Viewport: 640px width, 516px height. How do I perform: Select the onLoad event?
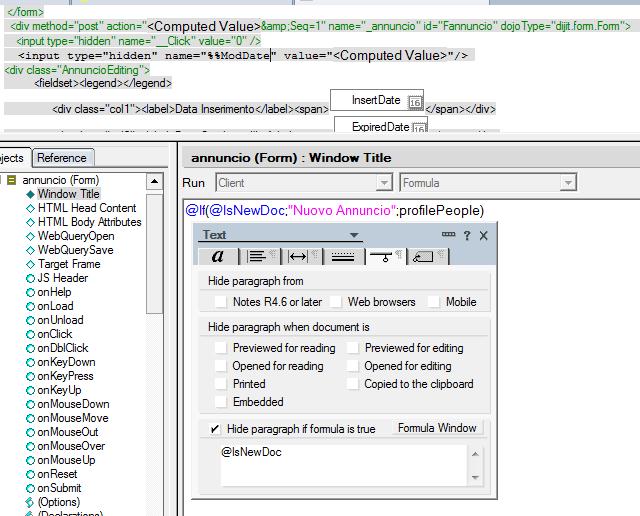(56, 306)
